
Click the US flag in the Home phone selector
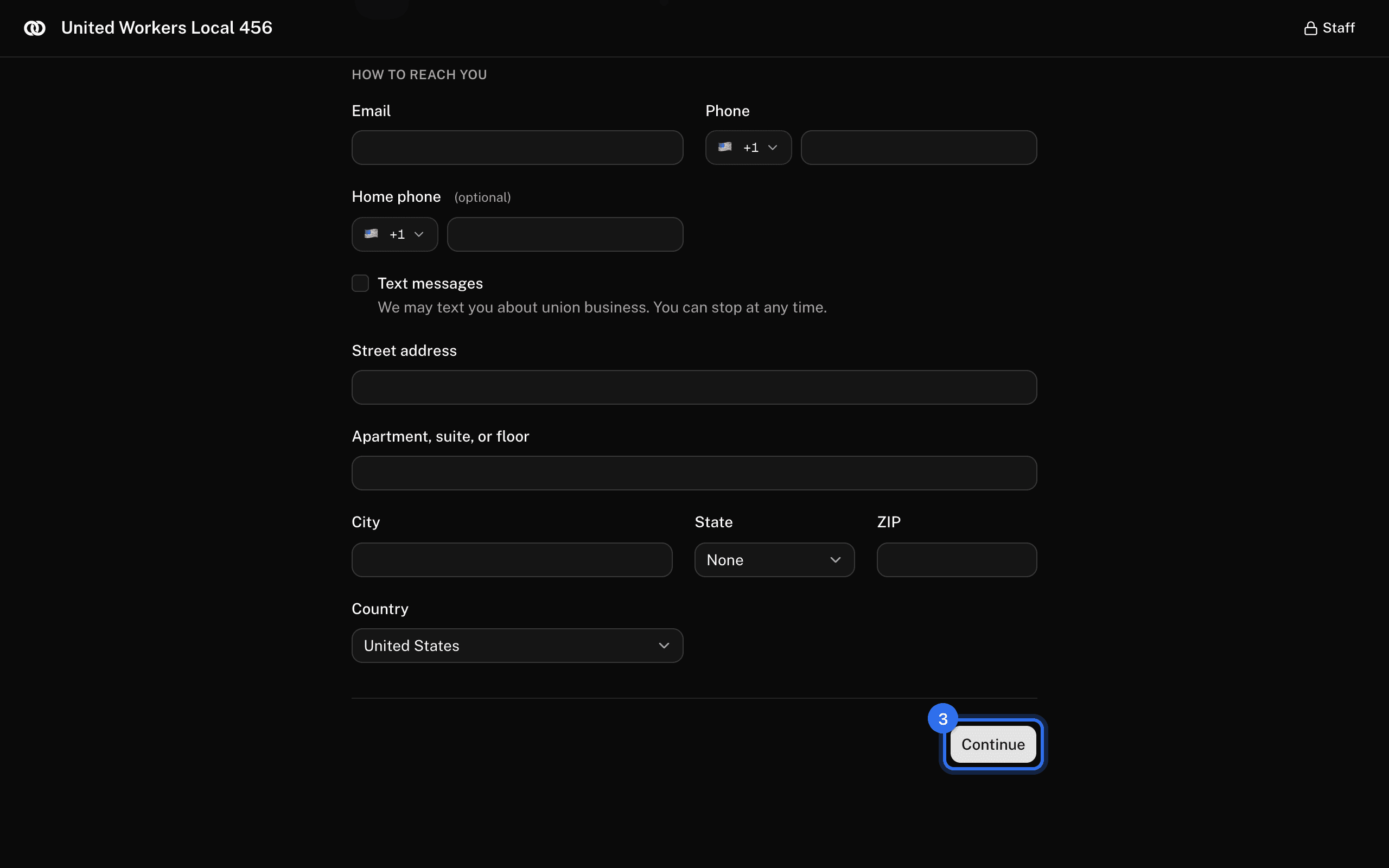[x=371, y=234]
